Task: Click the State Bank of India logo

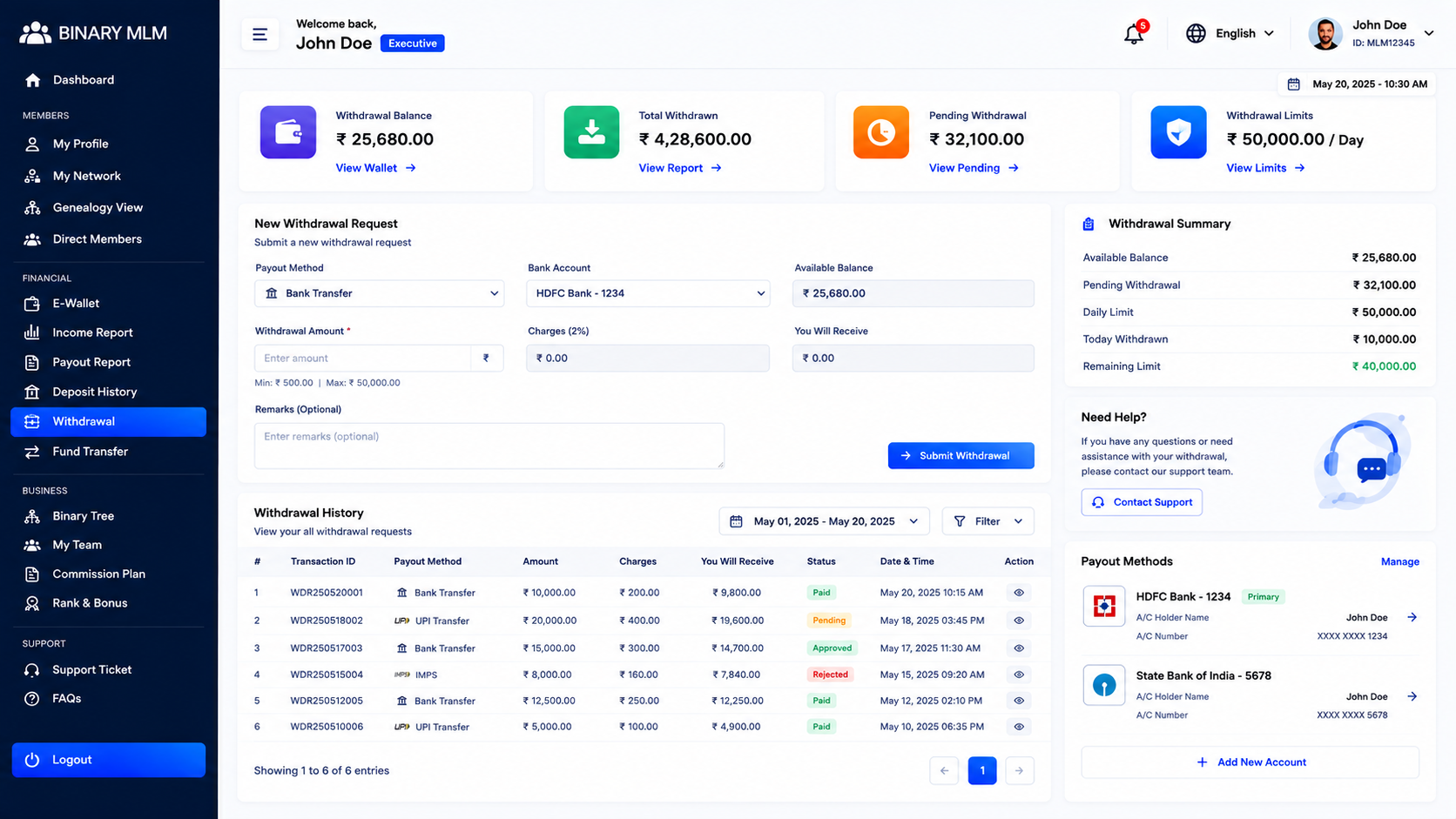Action: [x=1104, y=686]
